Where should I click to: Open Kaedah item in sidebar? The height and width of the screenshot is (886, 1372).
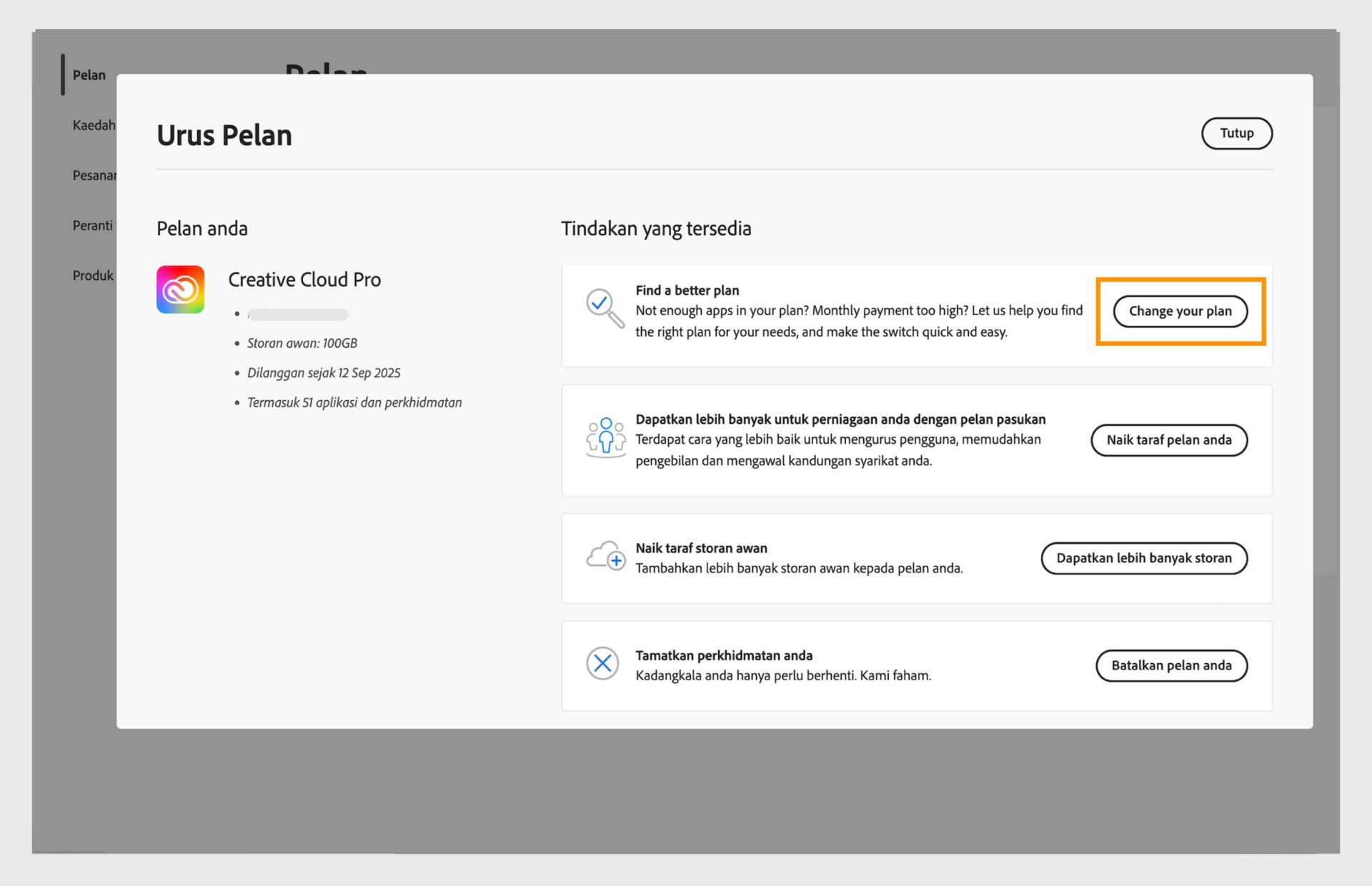pyautogui.click(x=94, y=125)
